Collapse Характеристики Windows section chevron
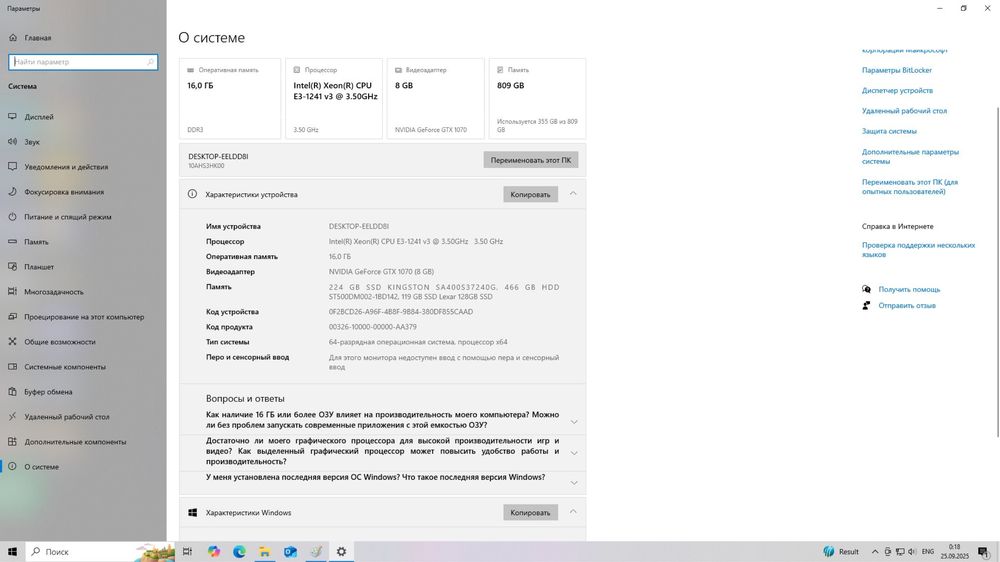This screenshot has width=1000, height=562. [x=573, y=512]
